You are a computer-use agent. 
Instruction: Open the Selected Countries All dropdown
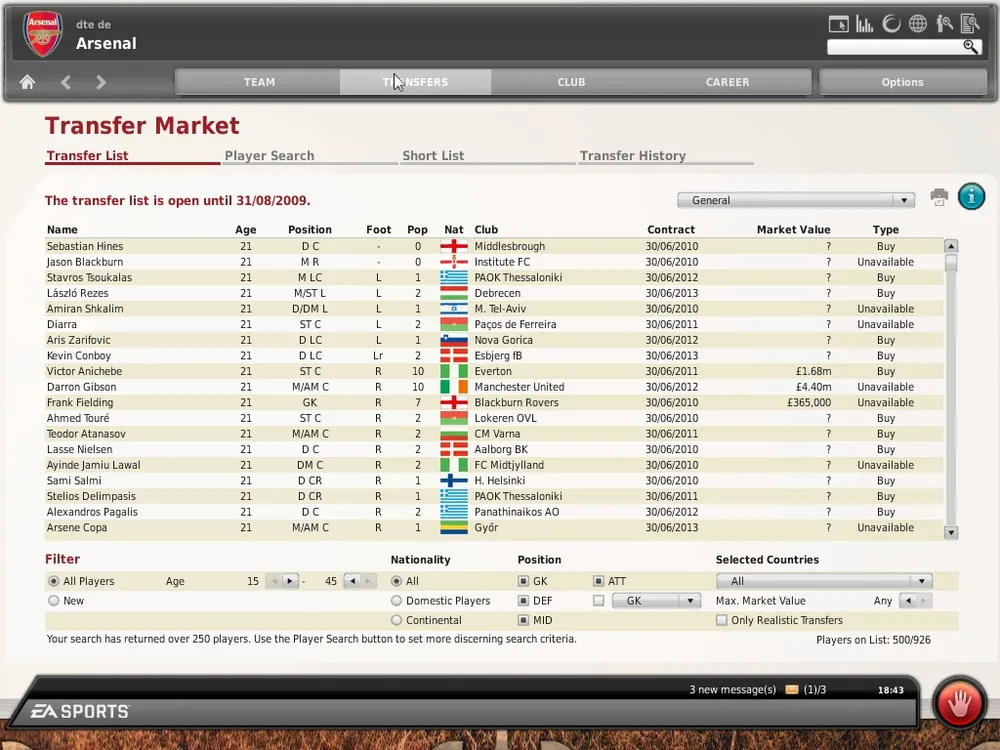(824, 581)
